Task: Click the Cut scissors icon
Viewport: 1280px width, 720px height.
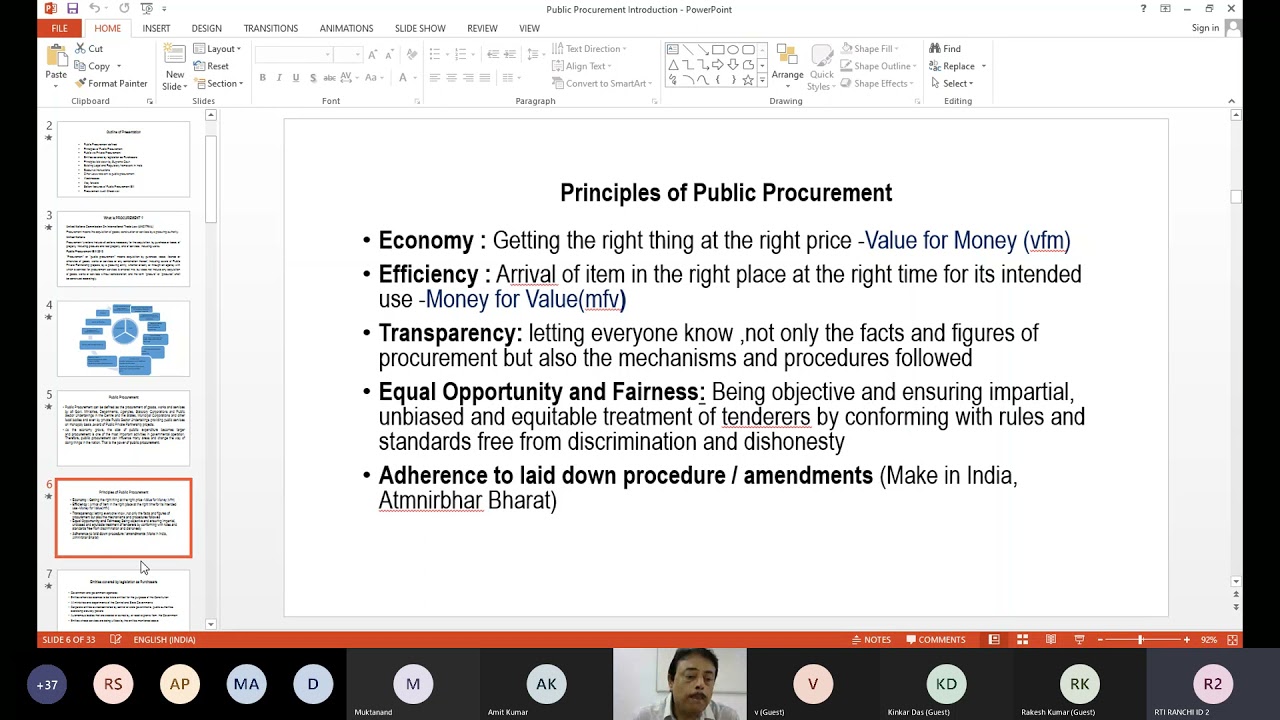Action: [x=79, y=48]
